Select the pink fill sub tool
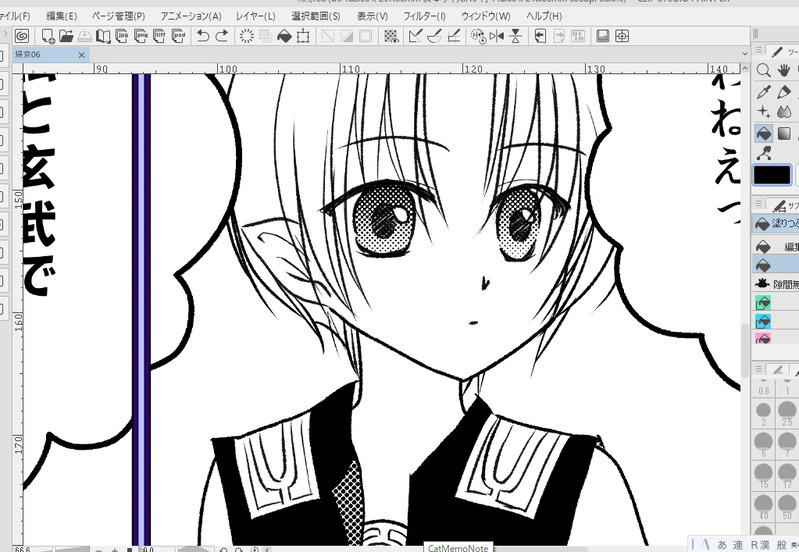The image size is (799, 552). click(763, 338)
